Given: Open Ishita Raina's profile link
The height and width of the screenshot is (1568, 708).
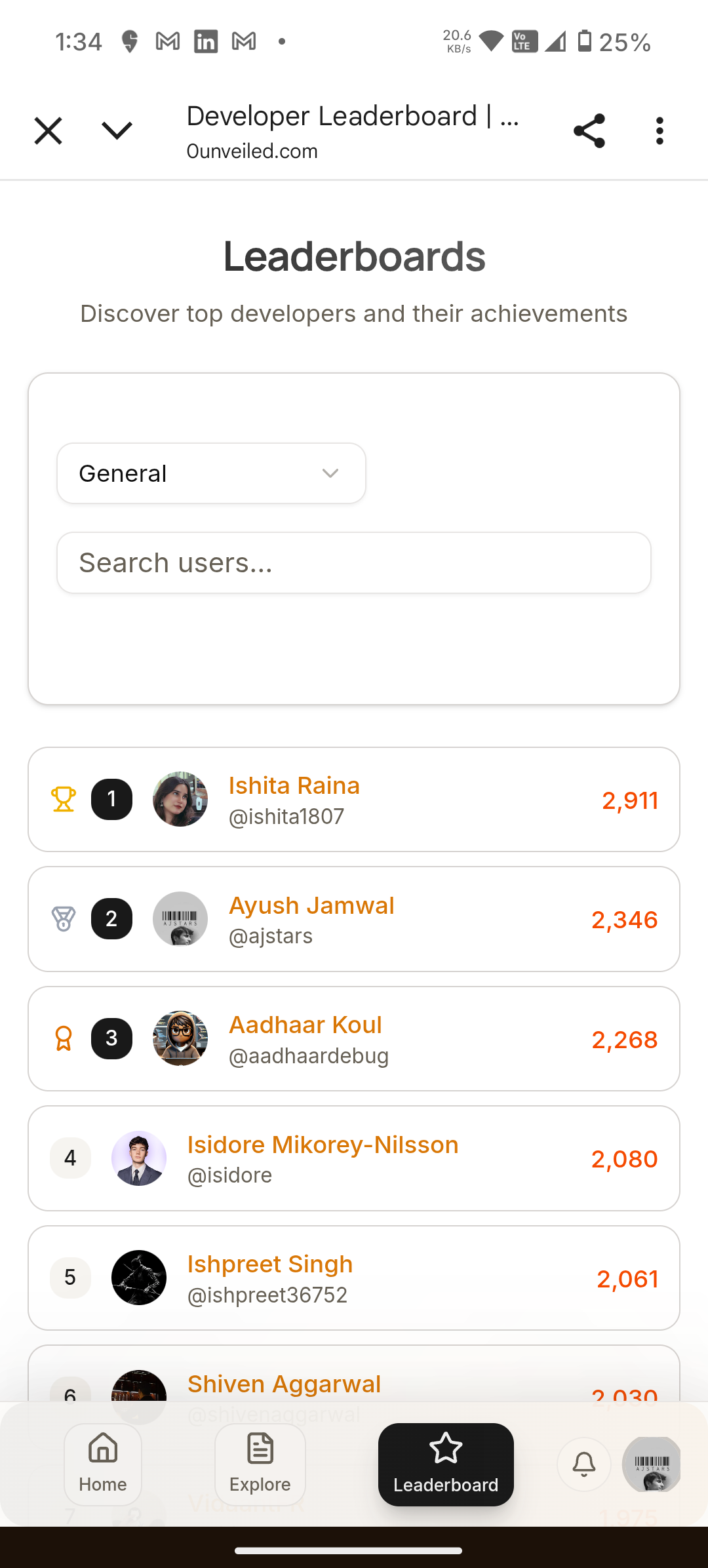Looking at the screenshot, I should 294,785.
